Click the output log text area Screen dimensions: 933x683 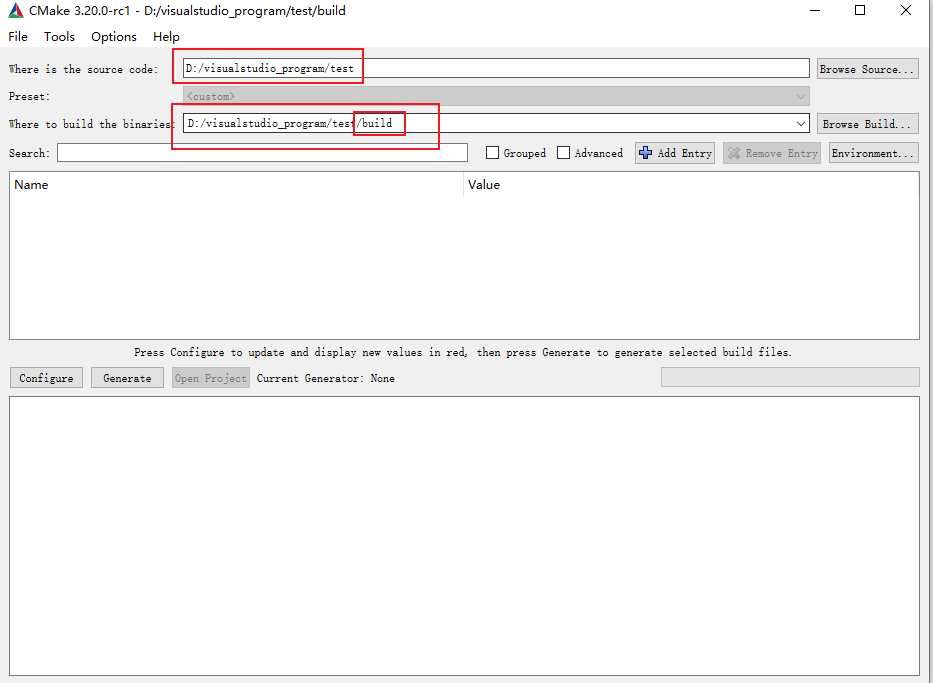tap(464, 535)
